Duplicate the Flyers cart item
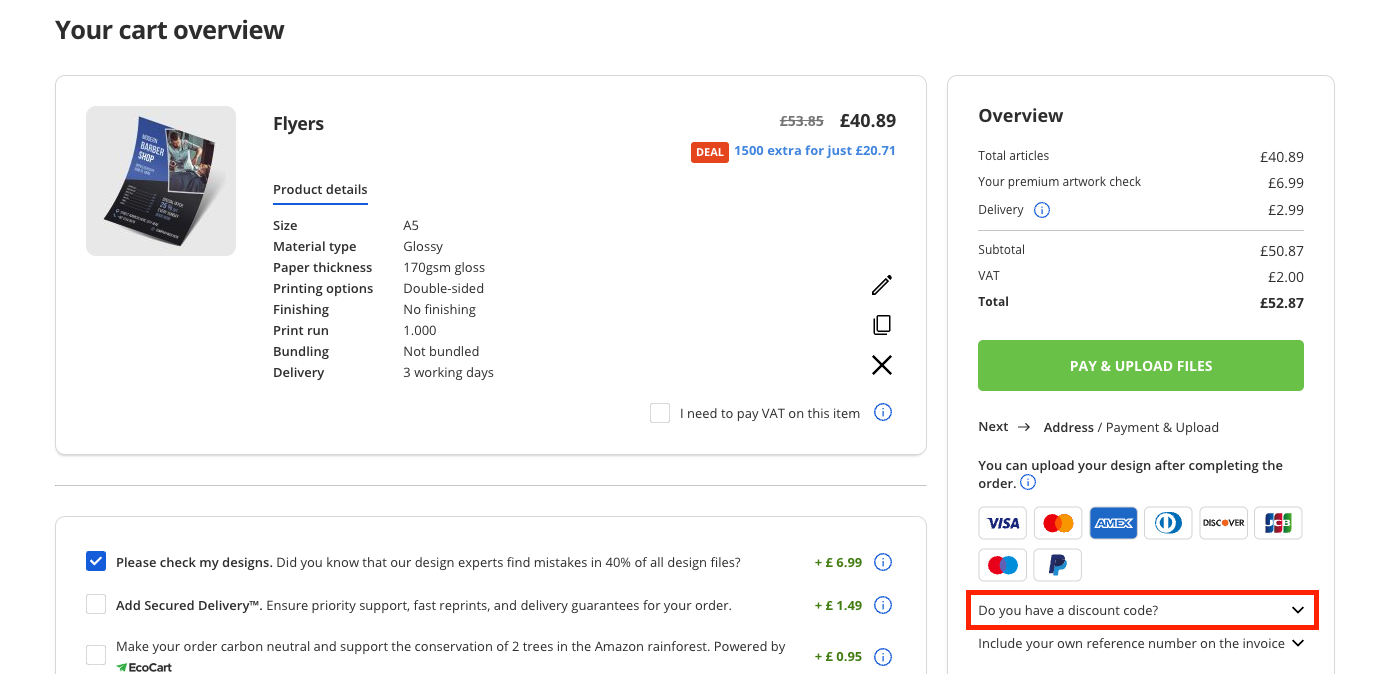 point(881,325)
